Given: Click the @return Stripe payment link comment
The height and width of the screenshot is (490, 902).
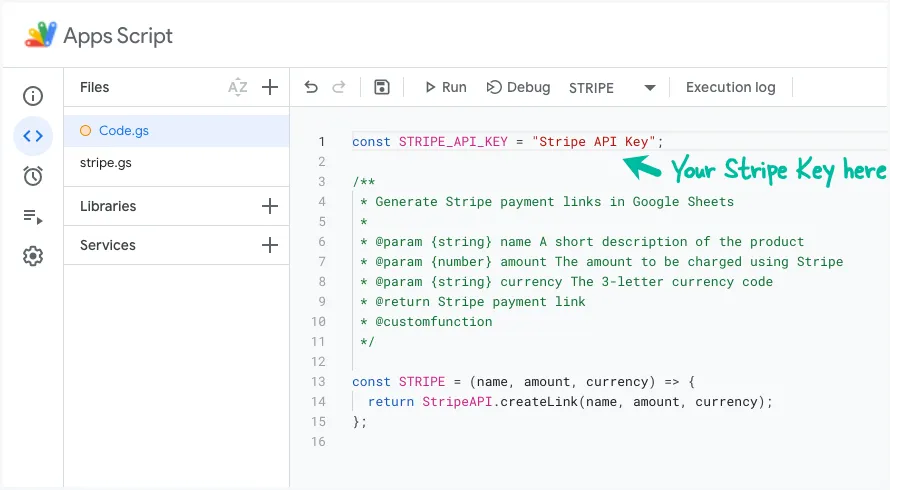Looking at the screenshot, I should pos(473,301).
